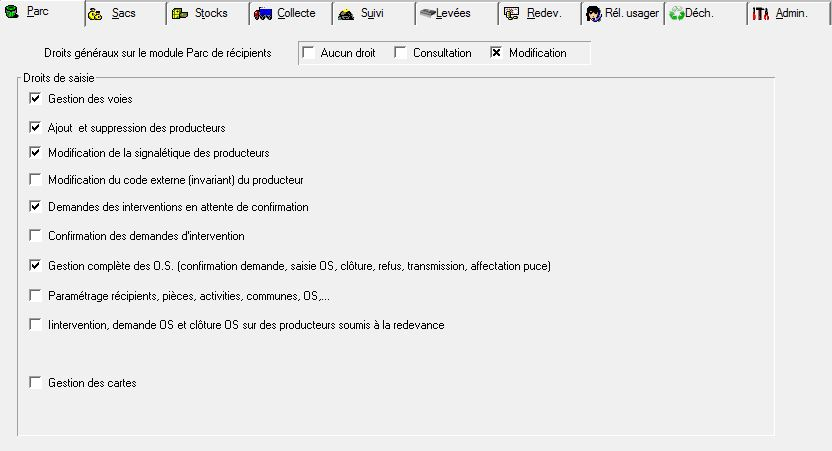Click the recycling icon on Déch. tab
832x451 pixels.
point(676,14)
